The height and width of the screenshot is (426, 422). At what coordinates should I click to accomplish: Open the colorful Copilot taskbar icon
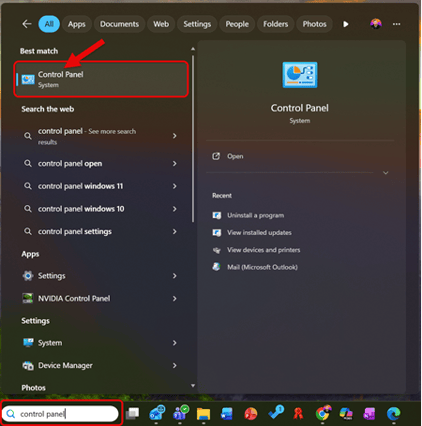346,413
